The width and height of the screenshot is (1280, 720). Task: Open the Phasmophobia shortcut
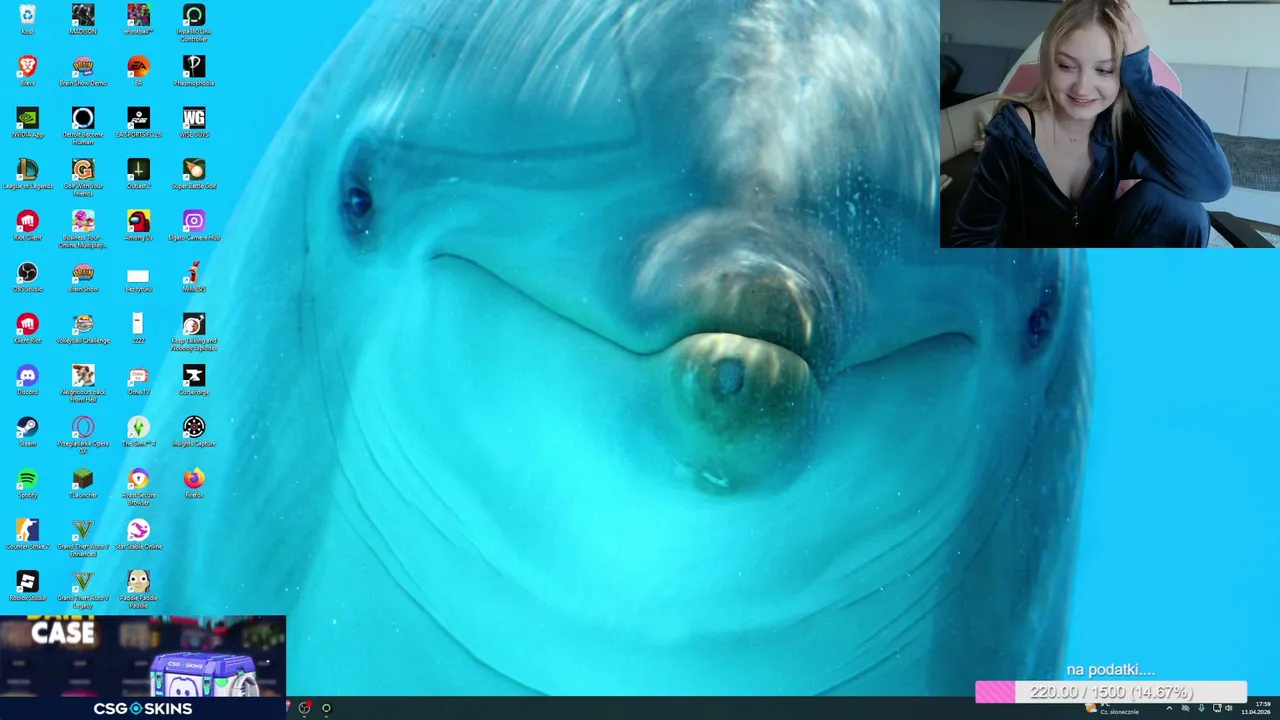pyautogui.click(x=194, y=71)
